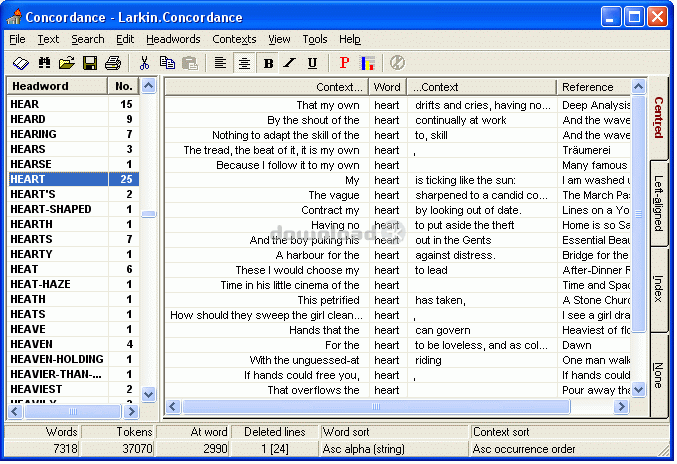Click the binoculars find icon
The height and width of the screenshot is (464, 677).
click(x=42, y=63)
